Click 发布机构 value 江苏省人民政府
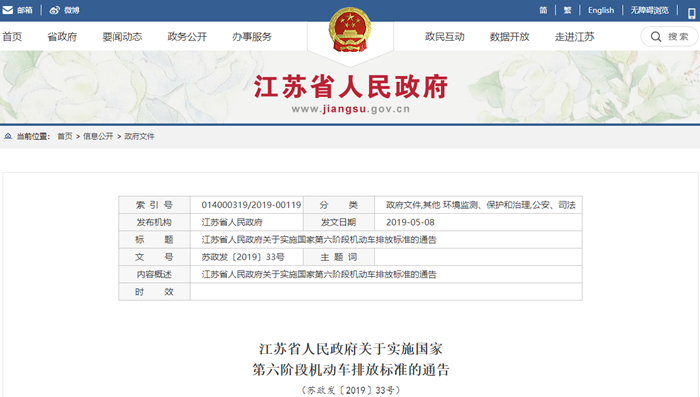The height and width of the screenshot is (397, 700). pos(232,222)
